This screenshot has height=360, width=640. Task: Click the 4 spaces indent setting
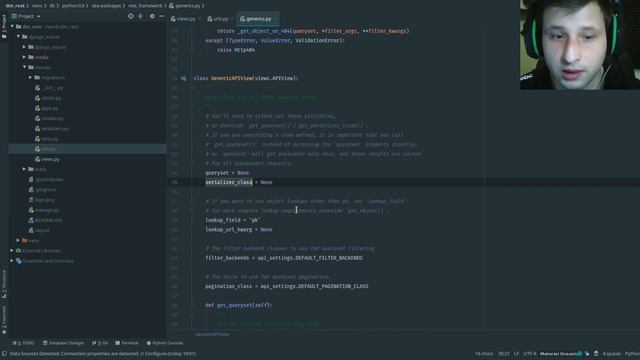[x=612, y=354]
